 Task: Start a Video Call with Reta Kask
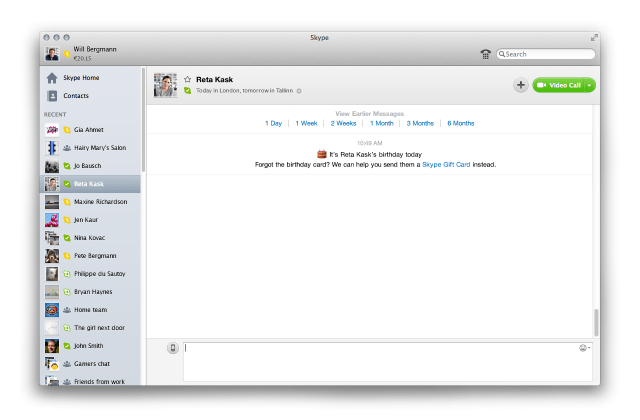[x=558, y=85]
